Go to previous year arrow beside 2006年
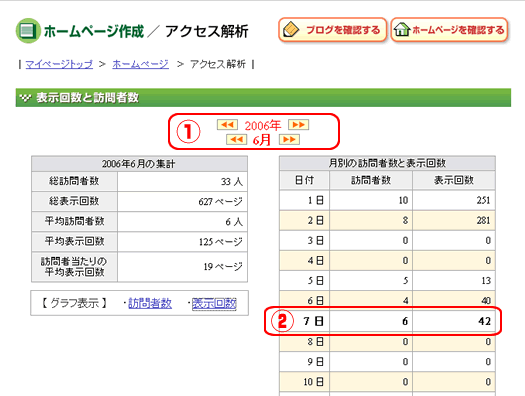525x396 pixels. (x=227, y=125)
